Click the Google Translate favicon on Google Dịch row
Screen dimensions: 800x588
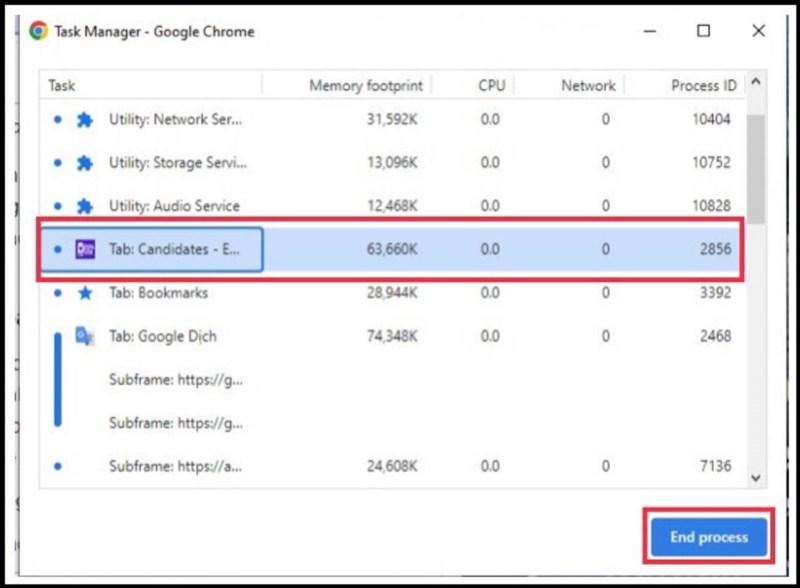pyautogui.click(x=84, y=337)
